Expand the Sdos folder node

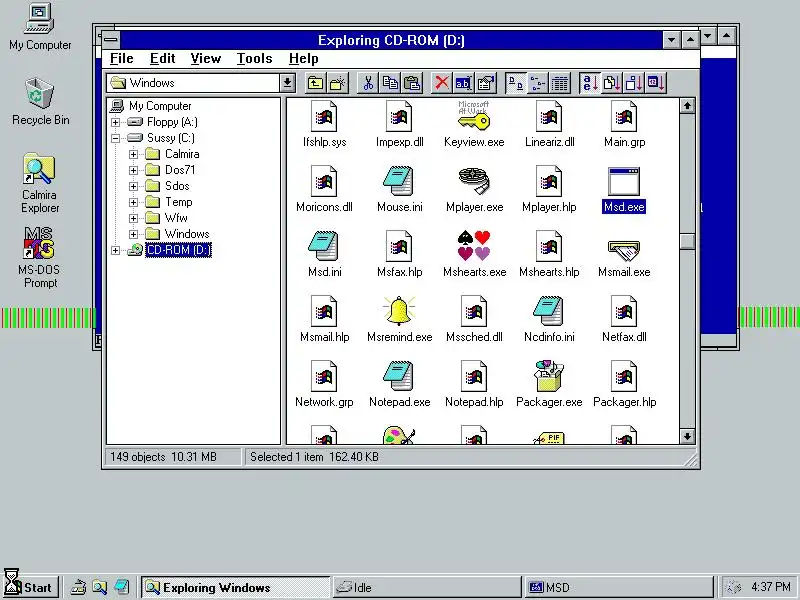(133, 186)
